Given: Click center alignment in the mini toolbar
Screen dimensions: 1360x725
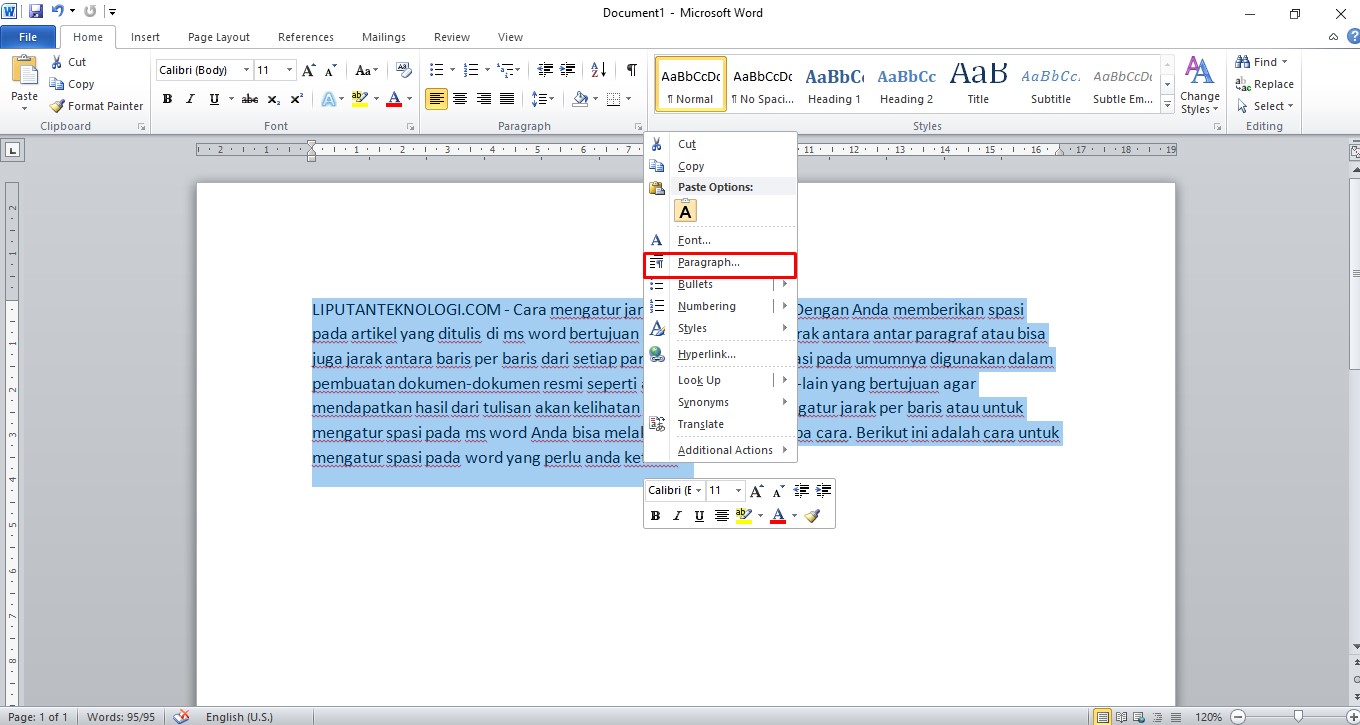Looking at the screenshot, I should click(721, 516).
